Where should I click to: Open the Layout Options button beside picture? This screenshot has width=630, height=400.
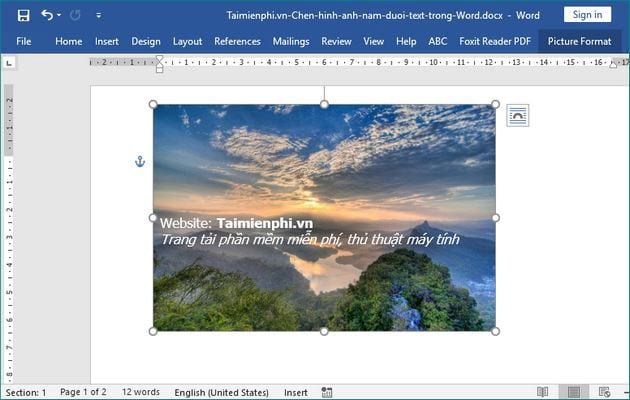point(518,116)
